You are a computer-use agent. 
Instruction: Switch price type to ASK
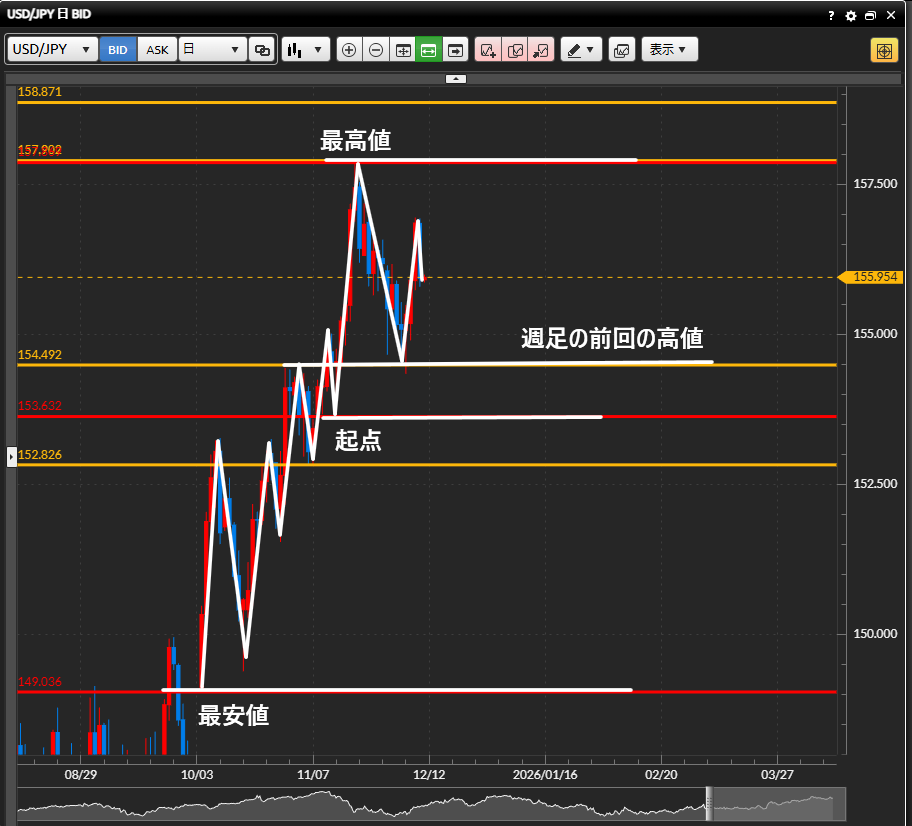157,50
